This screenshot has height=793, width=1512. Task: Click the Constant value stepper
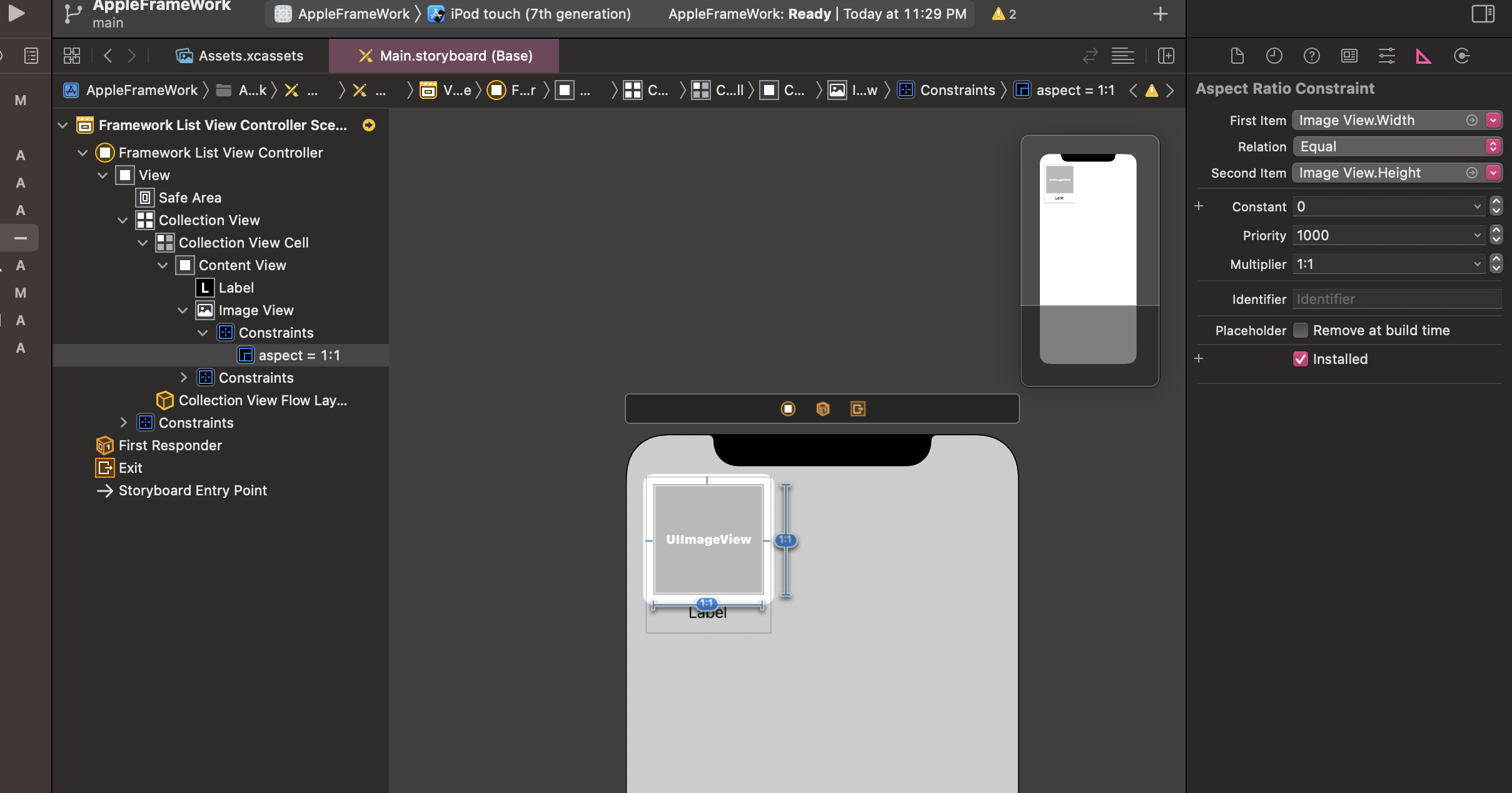[x=1496, y=206]
